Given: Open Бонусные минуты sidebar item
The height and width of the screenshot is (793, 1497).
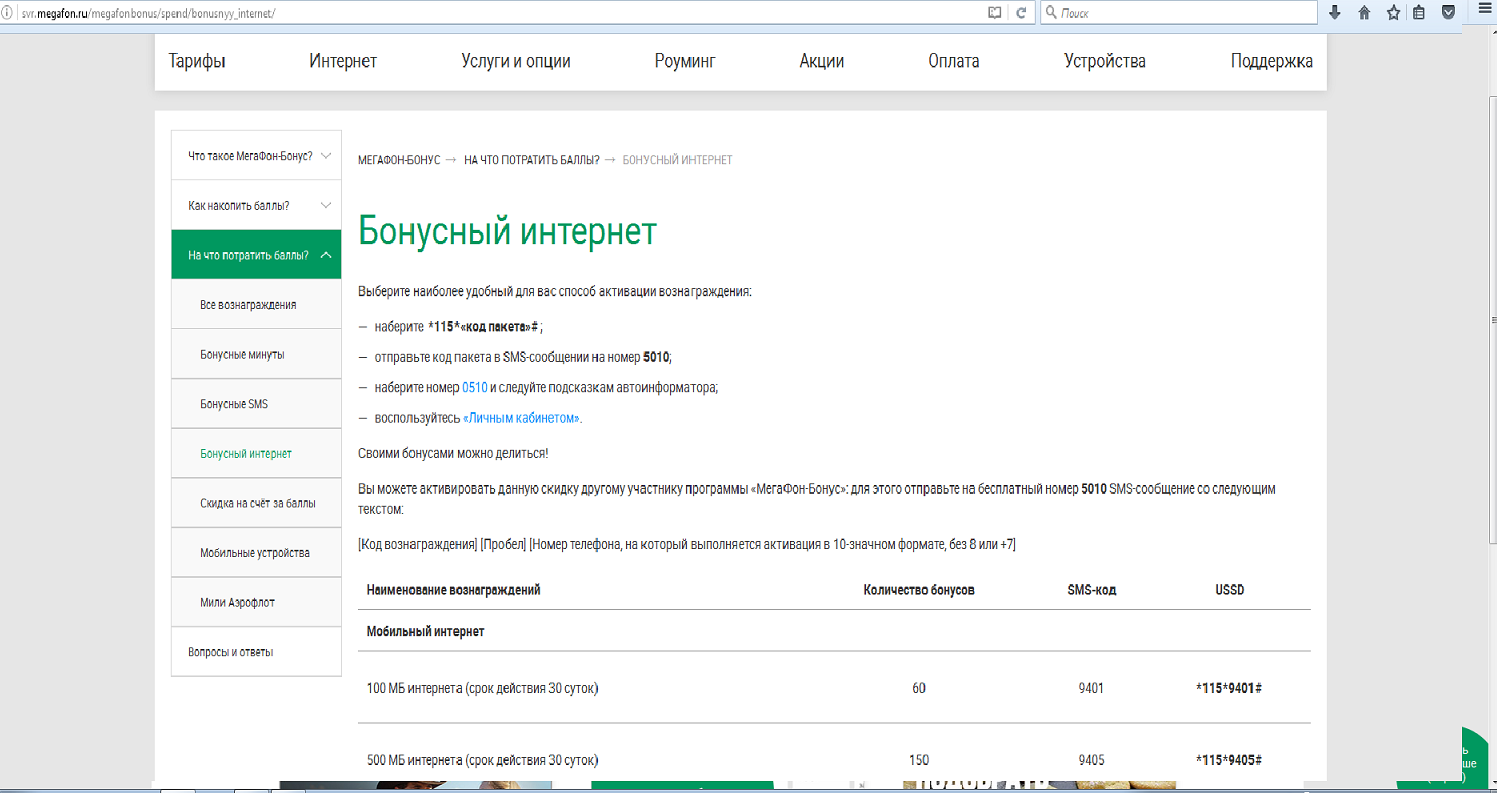Looking at the screenshot, I should click(256, 354).
